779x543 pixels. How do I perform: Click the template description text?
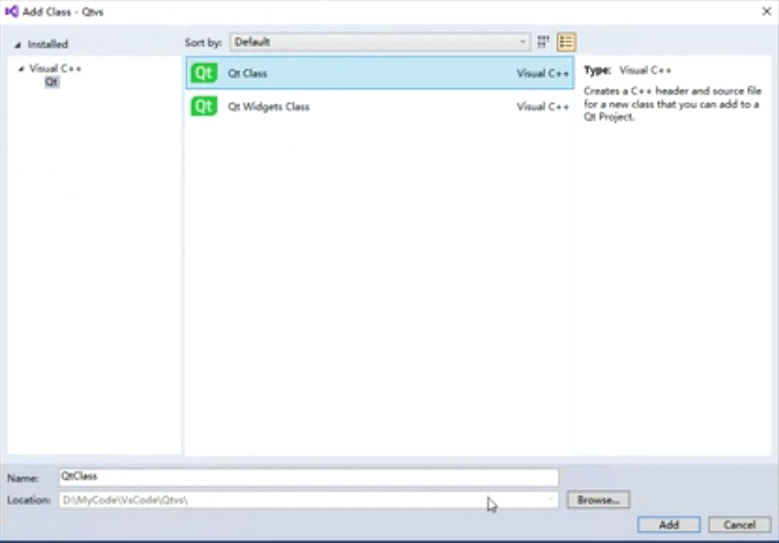point(672,104)
